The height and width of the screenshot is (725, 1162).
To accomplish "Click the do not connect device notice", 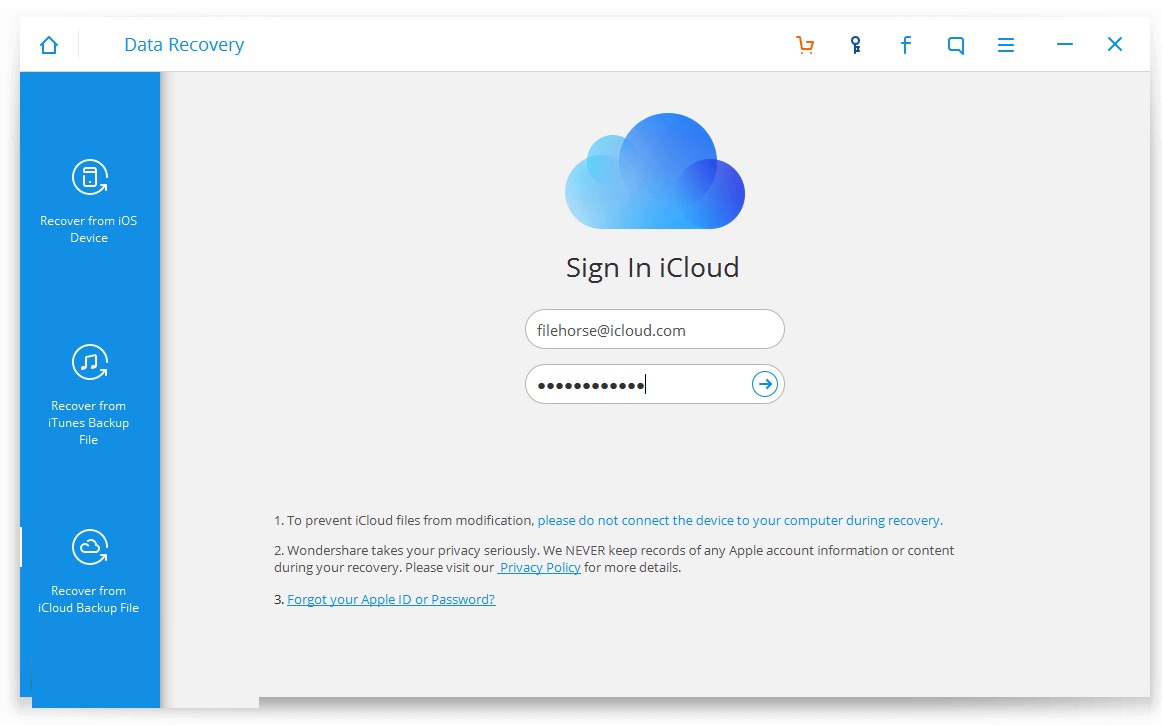I will tap(740, 521).
